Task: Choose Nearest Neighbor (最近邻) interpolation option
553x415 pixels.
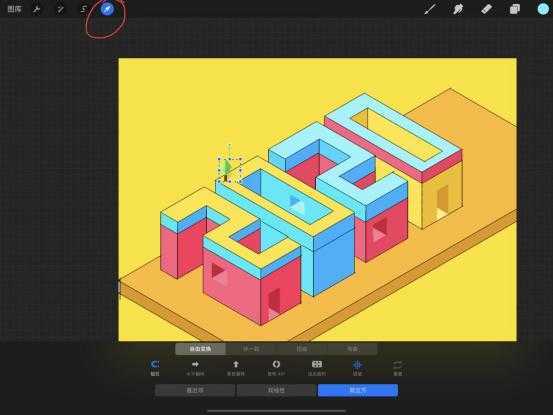Action: (195, 390)
